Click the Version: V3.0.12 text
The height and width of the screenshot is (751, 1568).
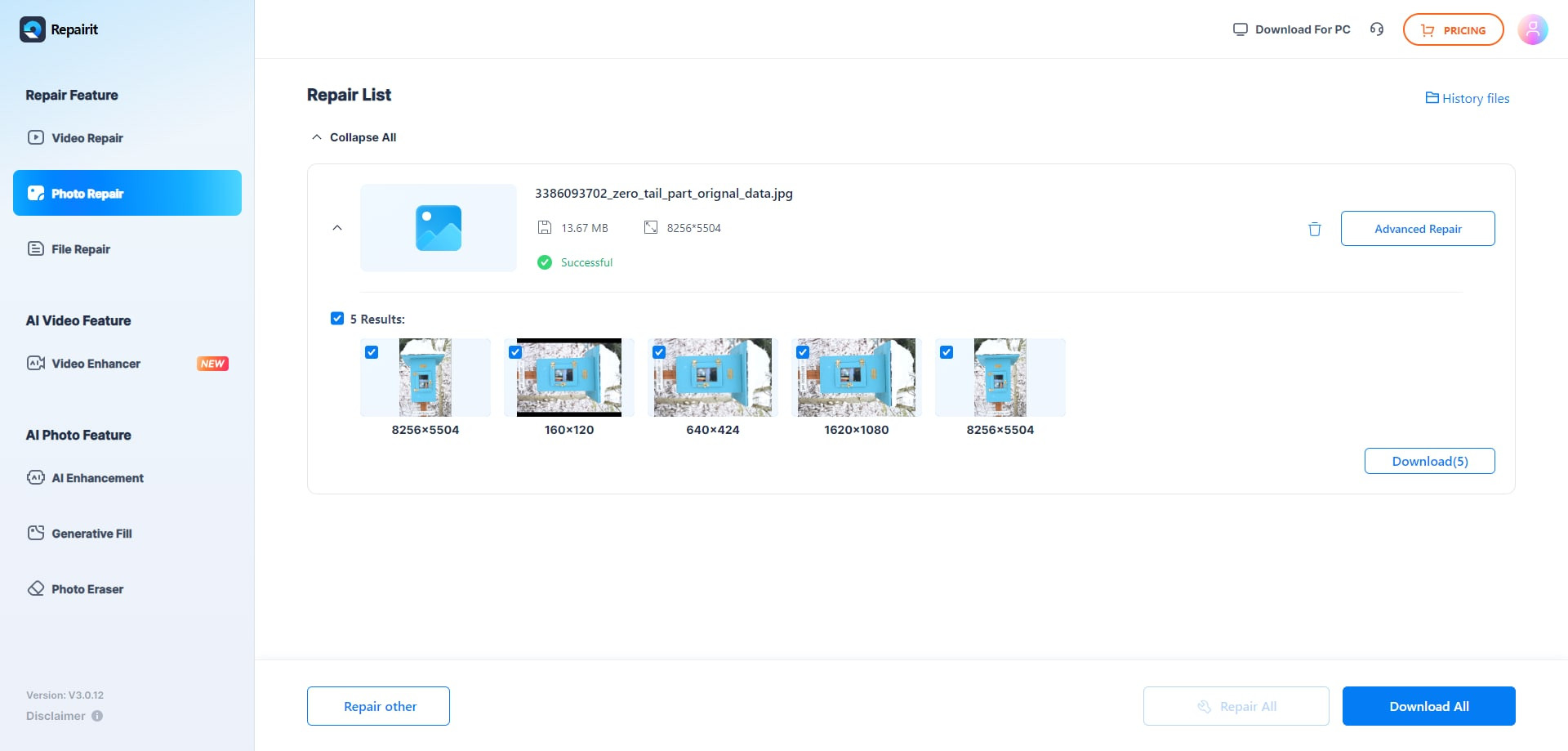point(65,695)
